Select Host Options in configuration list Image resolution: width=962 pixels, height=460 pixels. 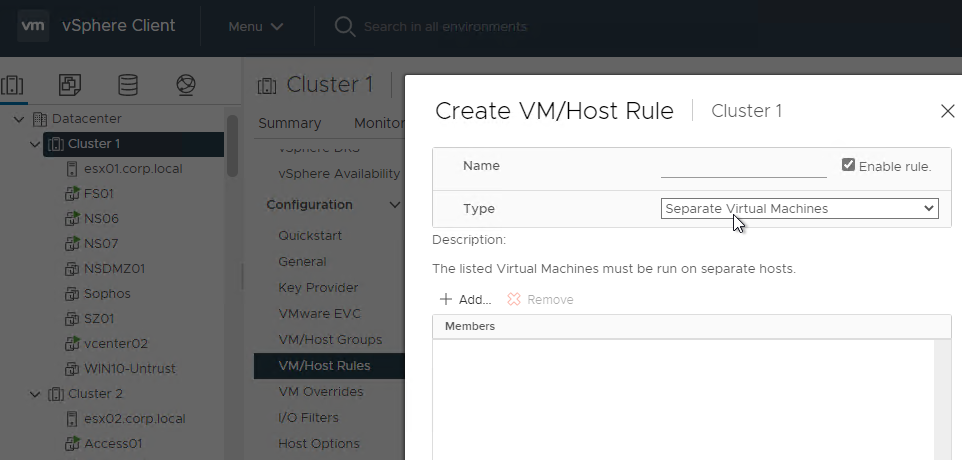point(319,443)
